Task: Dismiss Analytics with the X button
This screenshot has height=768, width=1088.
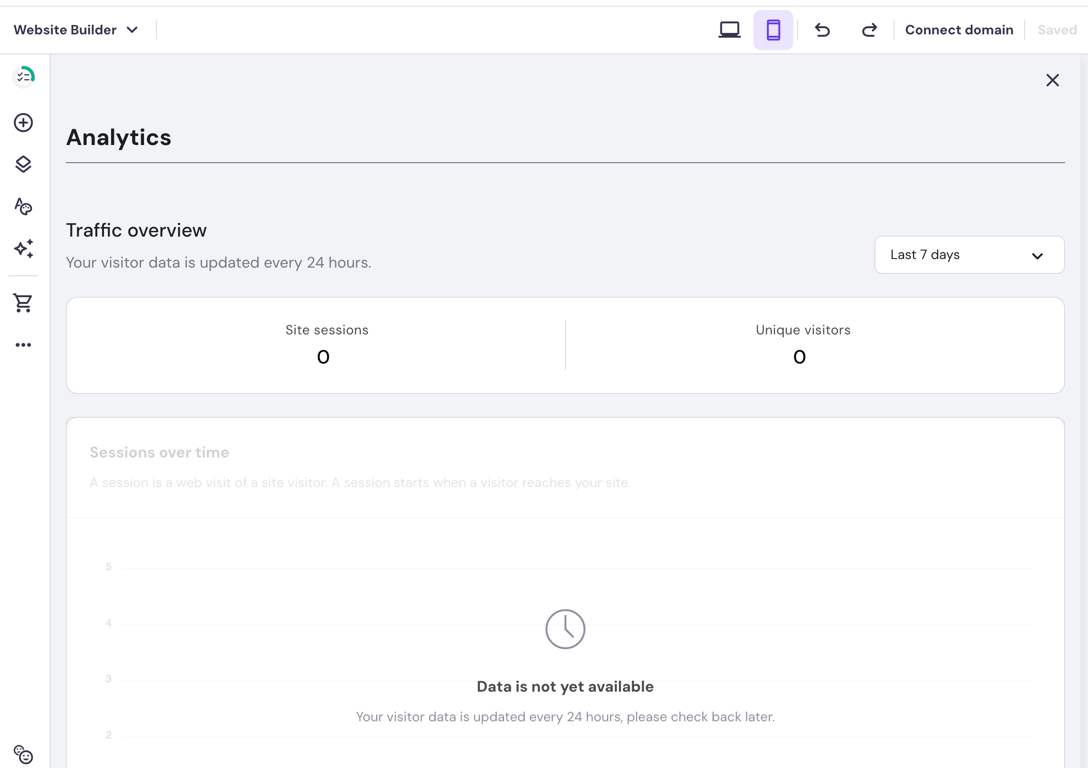Action: point(1052,80)
